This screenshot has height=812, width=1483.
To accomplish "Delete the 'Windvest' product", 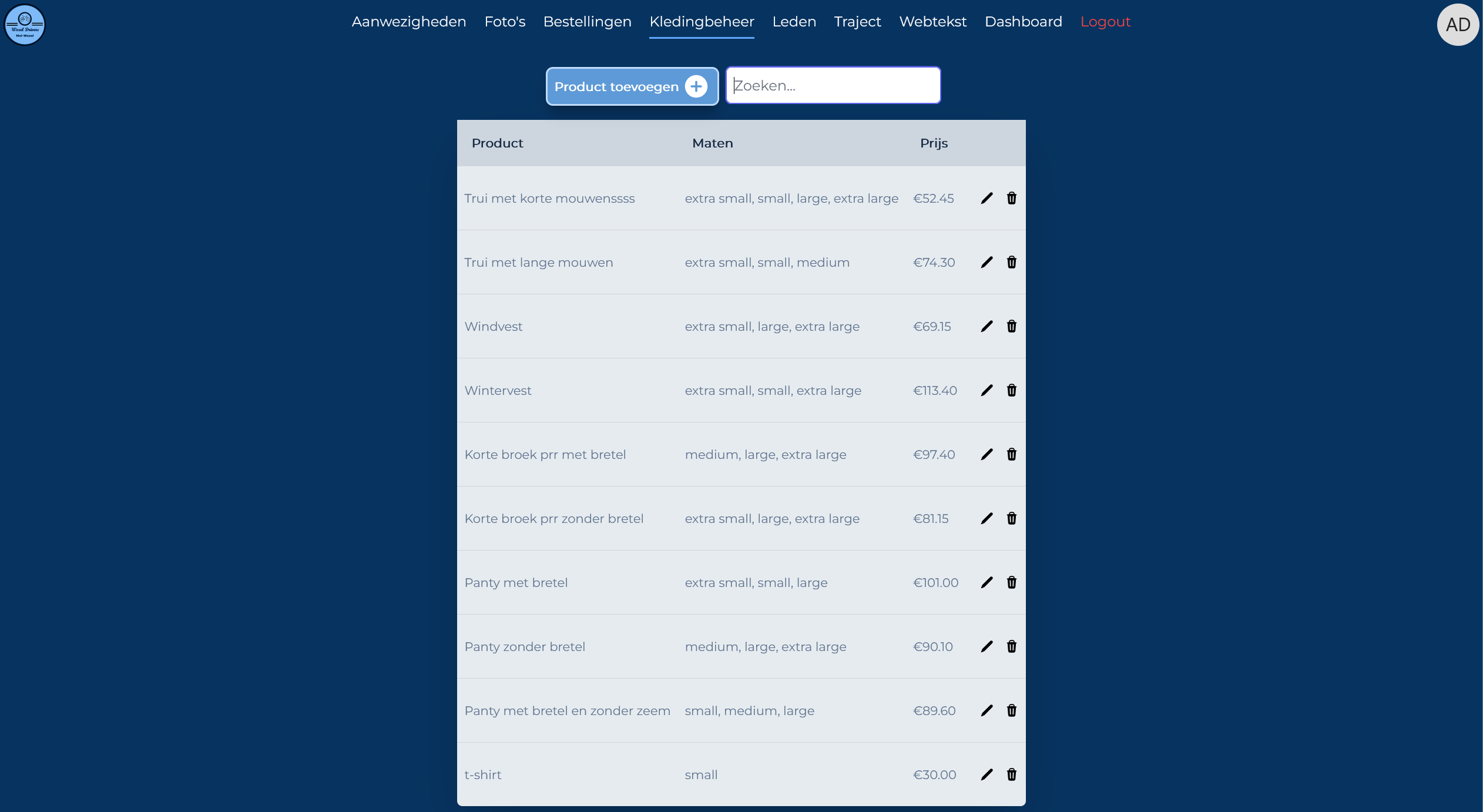I will pyautogui.click(x=1011, y=326).
